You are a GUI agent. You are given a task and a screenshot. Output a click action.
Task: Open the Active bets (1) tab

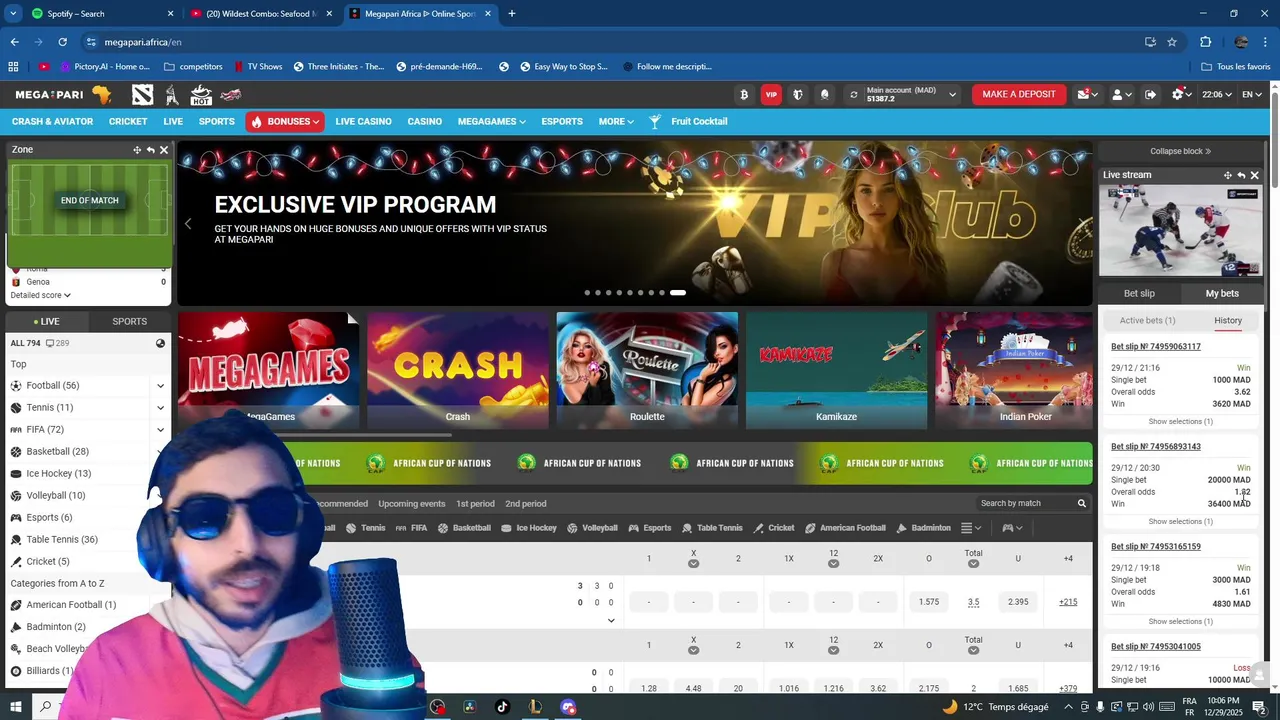tap(1147, 320)
